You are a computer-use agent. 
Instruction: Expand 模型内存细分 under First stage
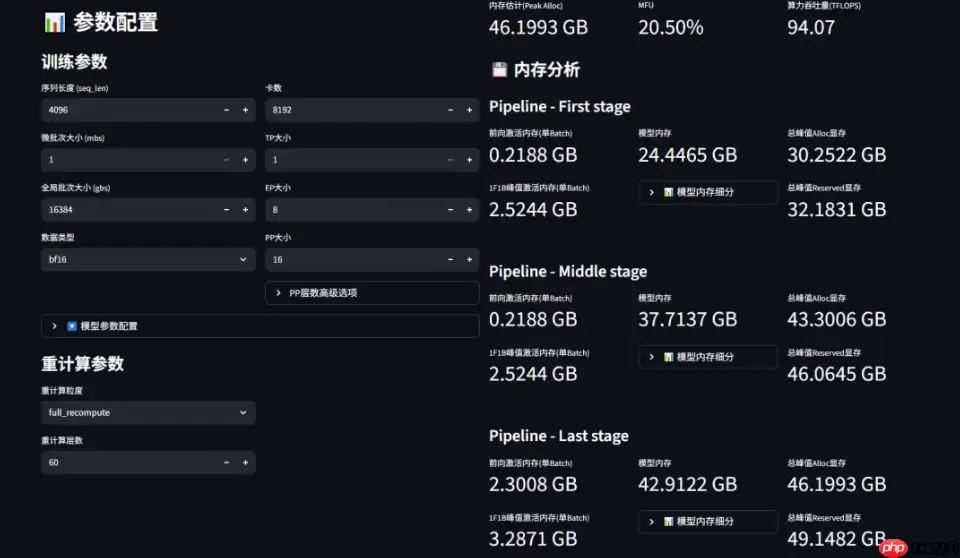click(x=708, y=192)
